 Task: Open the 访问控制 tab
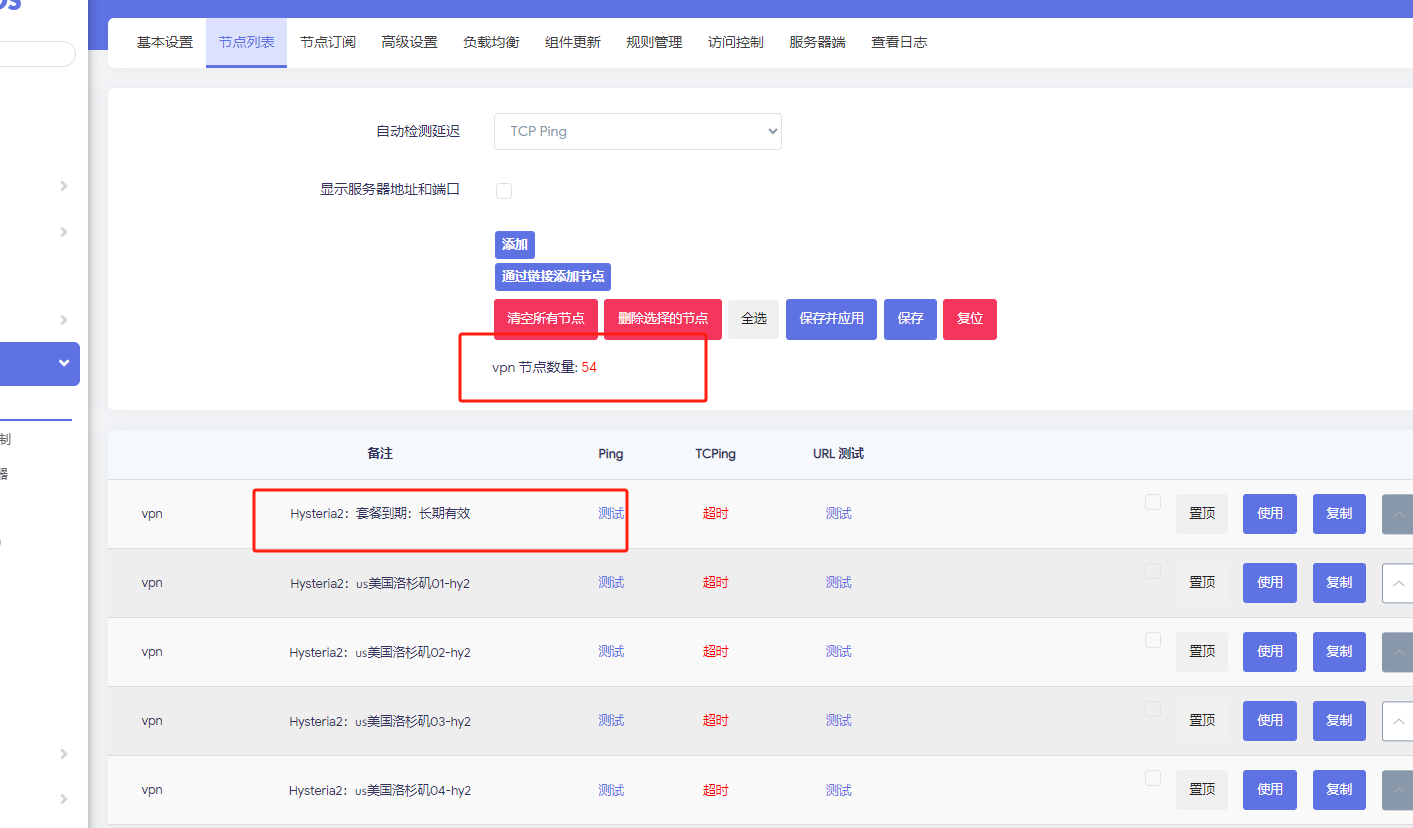[x=735, y=42]
